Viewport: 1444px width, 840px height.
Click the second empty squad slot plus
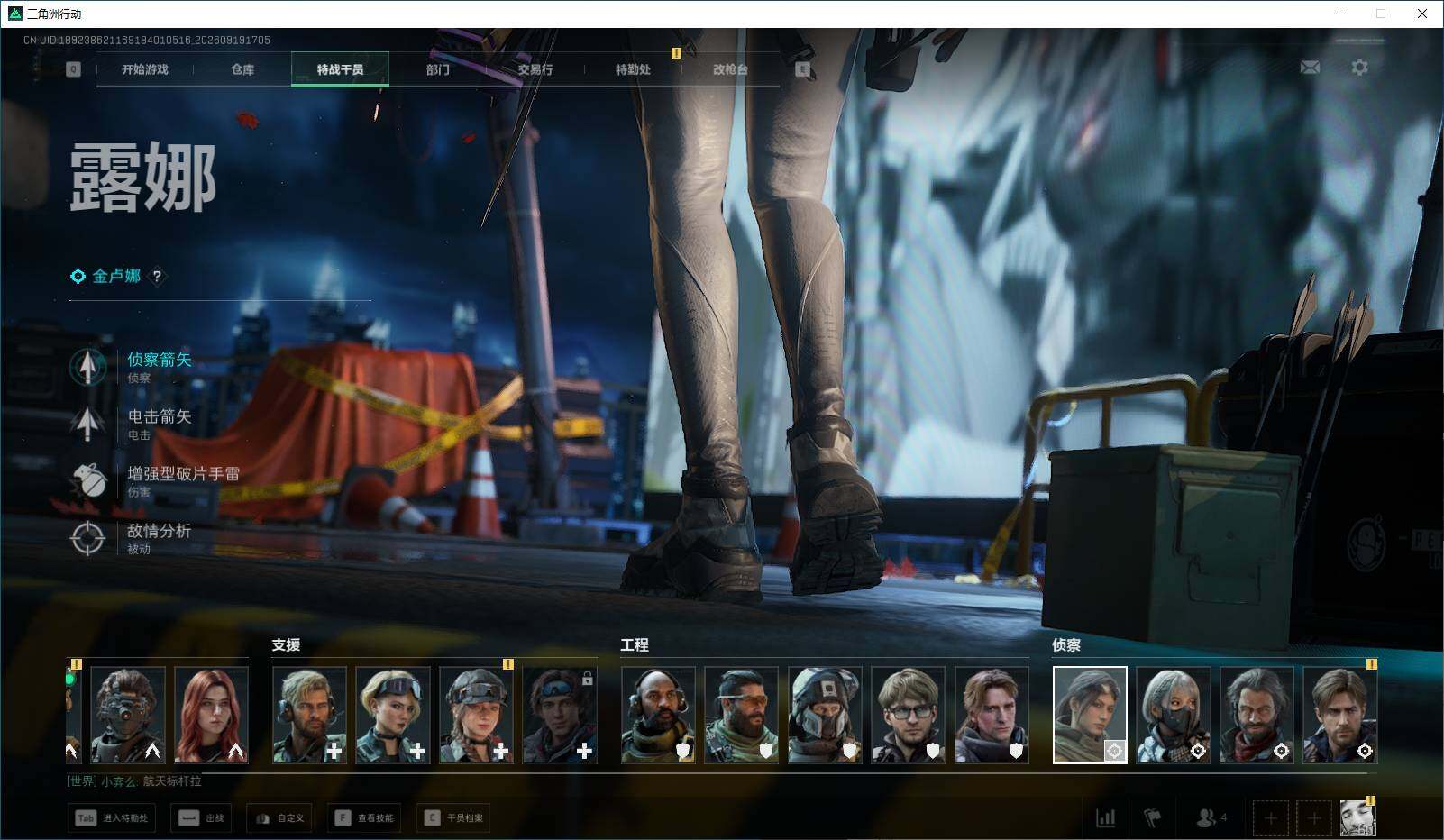[x=1314, y=818]
